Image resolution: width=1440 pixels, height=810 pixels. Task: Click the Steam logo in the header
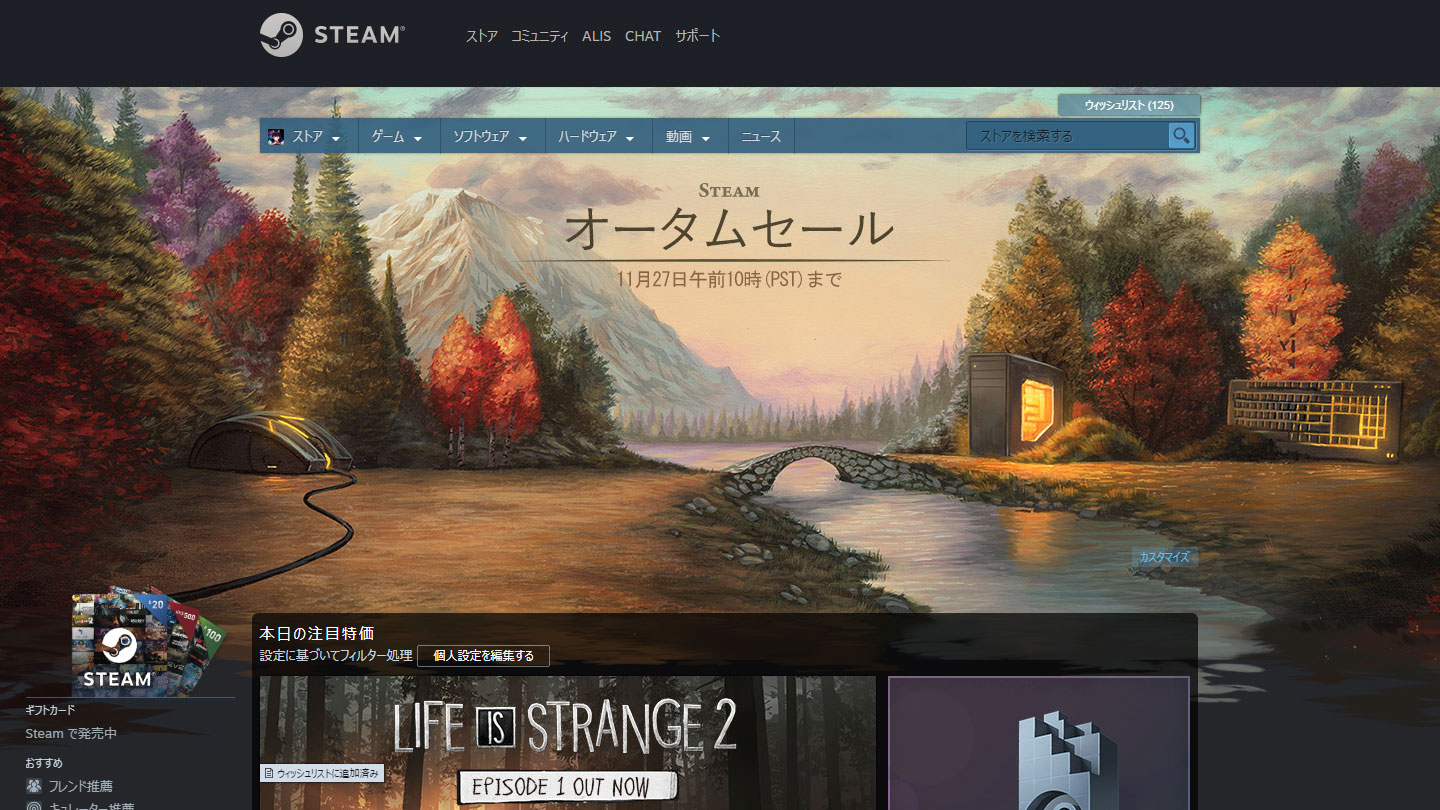tap(332, 35)
